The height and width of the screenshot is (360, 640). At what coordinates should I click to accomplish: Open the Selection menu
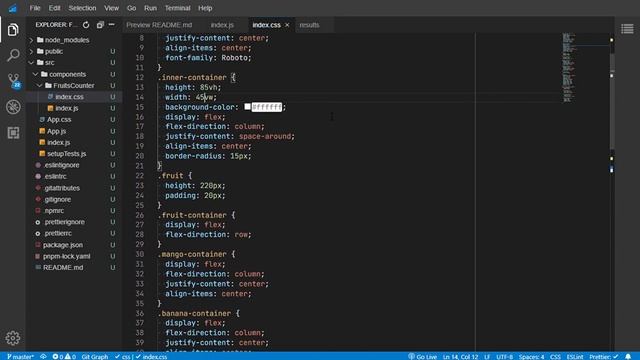82,8
